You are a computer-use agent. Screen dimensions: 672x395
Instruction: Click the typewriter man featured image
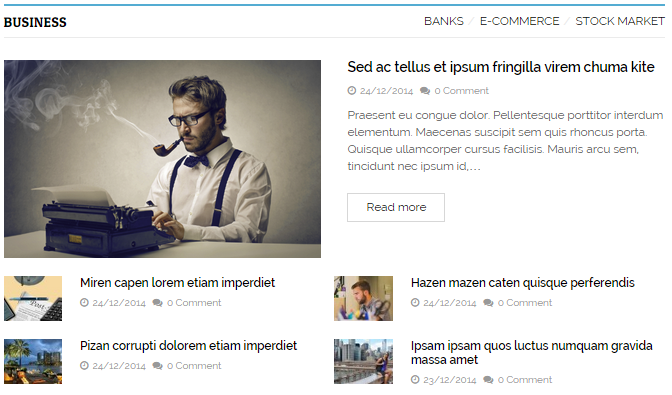pyautogui.click(x=162, y=159)
